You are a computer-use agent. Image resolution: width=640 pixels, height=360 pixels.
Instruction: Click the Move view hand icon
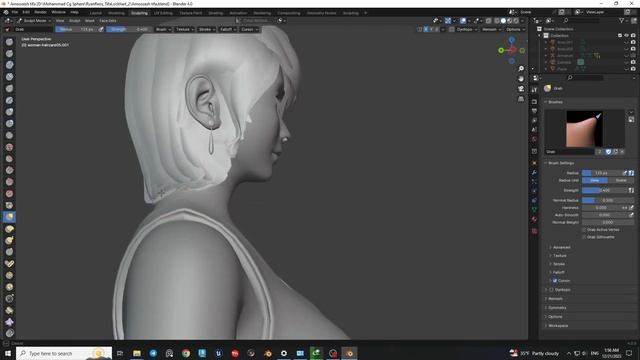[521, 78]
